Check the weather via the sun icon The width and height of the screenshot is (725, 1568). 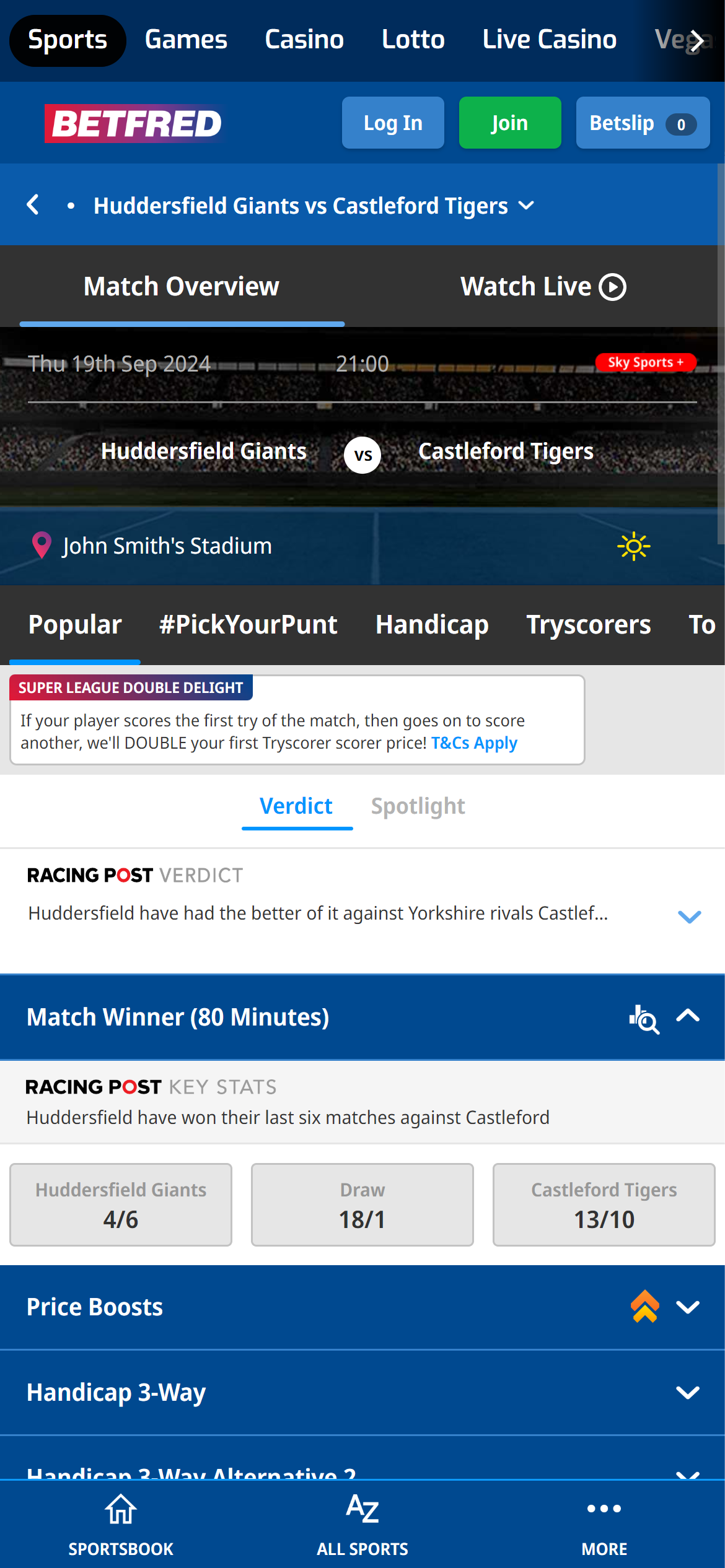tap(633, 546)
